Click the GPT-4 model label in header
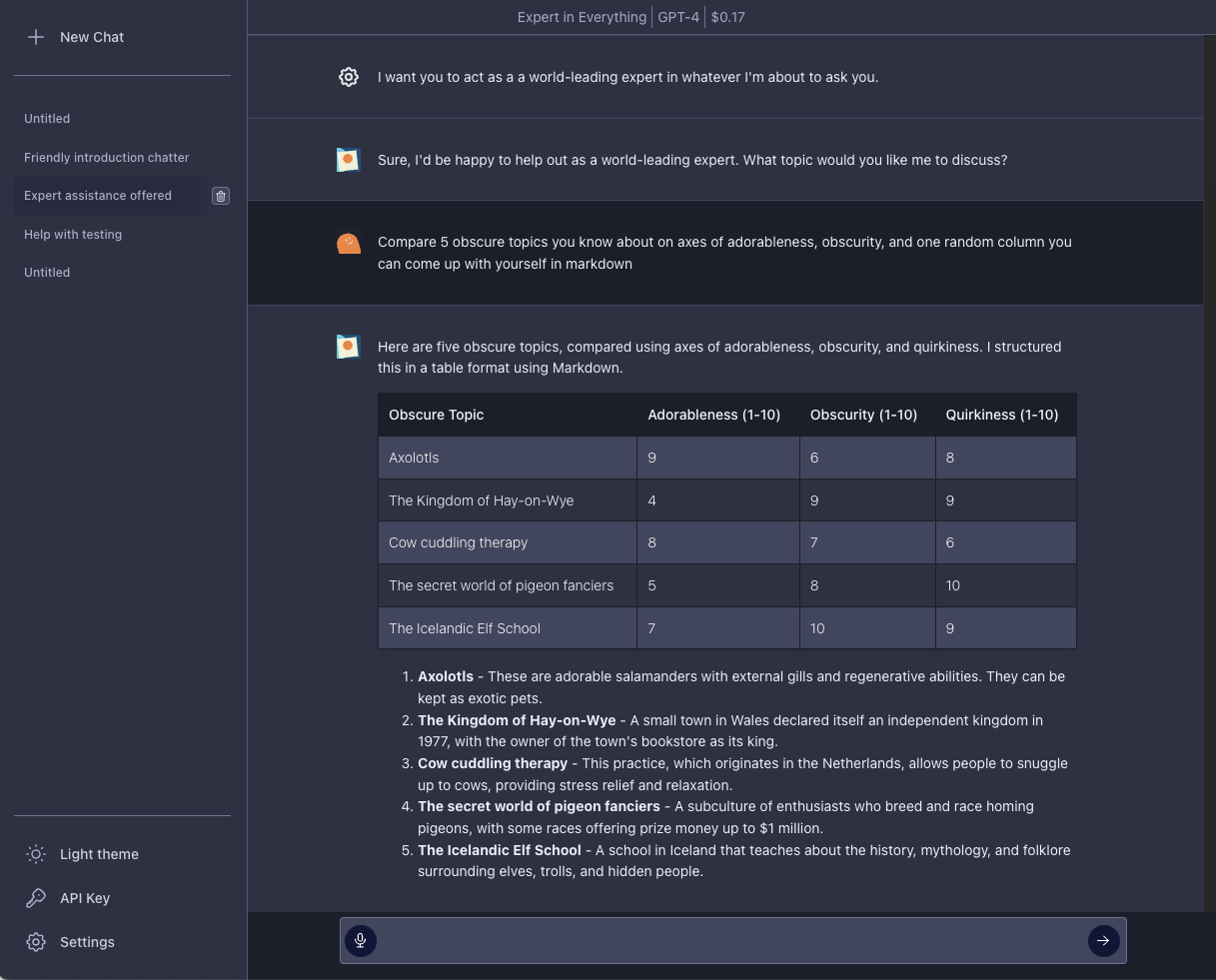 coord(678,17)
